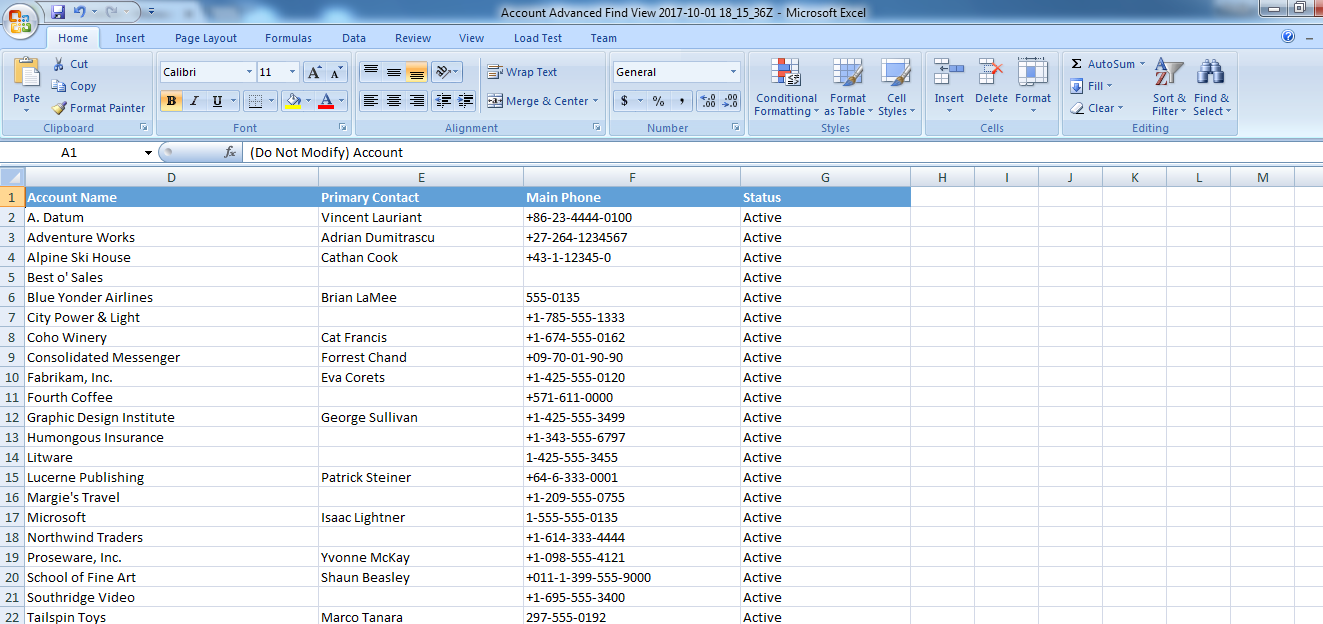
Task: Toggle Wrap Text on selected cells
Action: tap(522, 72)
